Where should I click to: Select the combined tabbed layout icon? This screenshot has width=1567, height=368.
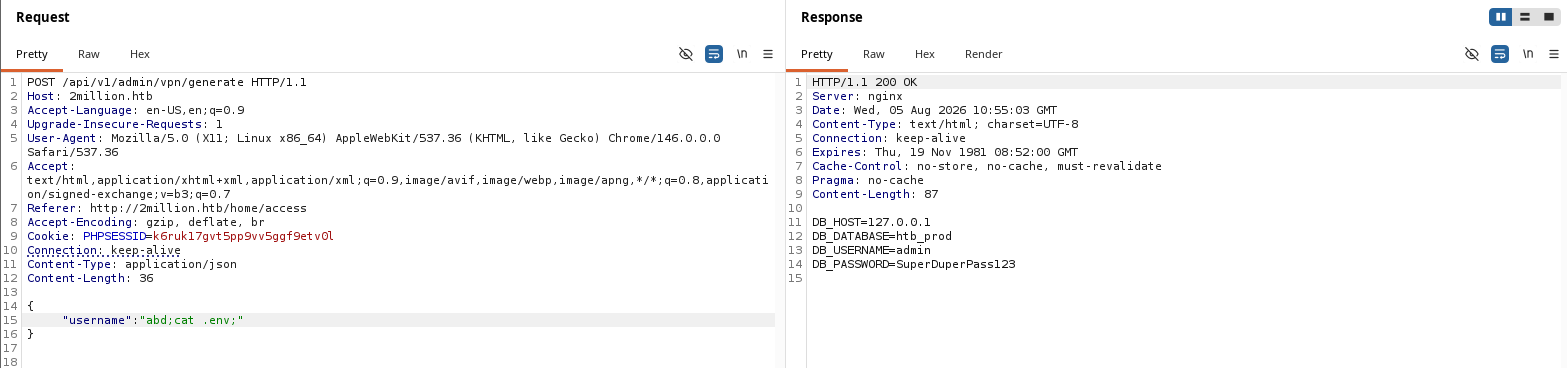(1548, 17)
